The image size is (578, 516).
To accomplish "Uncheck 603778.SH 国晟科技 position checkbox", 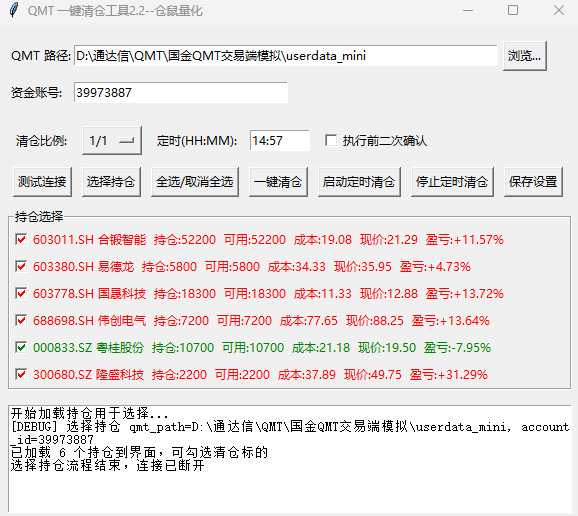I will [x=21, y=294].
